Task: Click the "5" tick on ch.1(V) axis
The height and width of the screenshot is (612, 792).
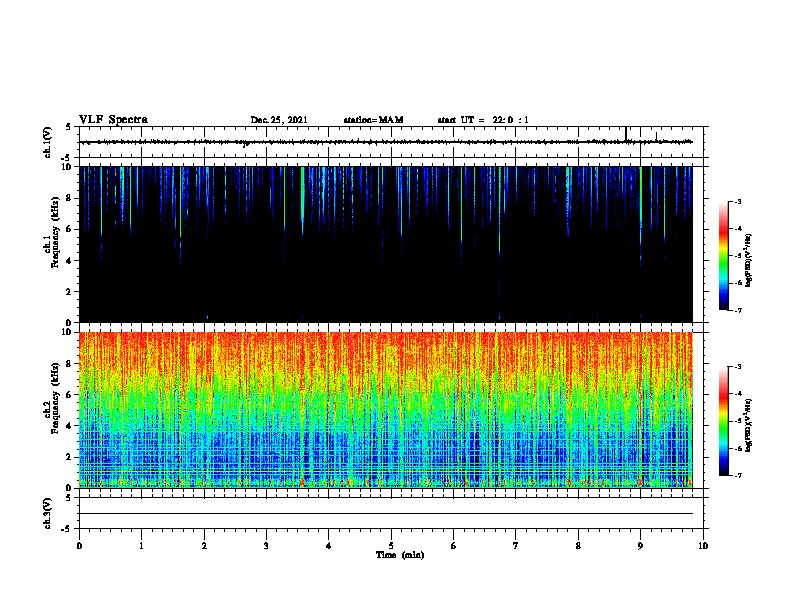Action: (68, 127)
